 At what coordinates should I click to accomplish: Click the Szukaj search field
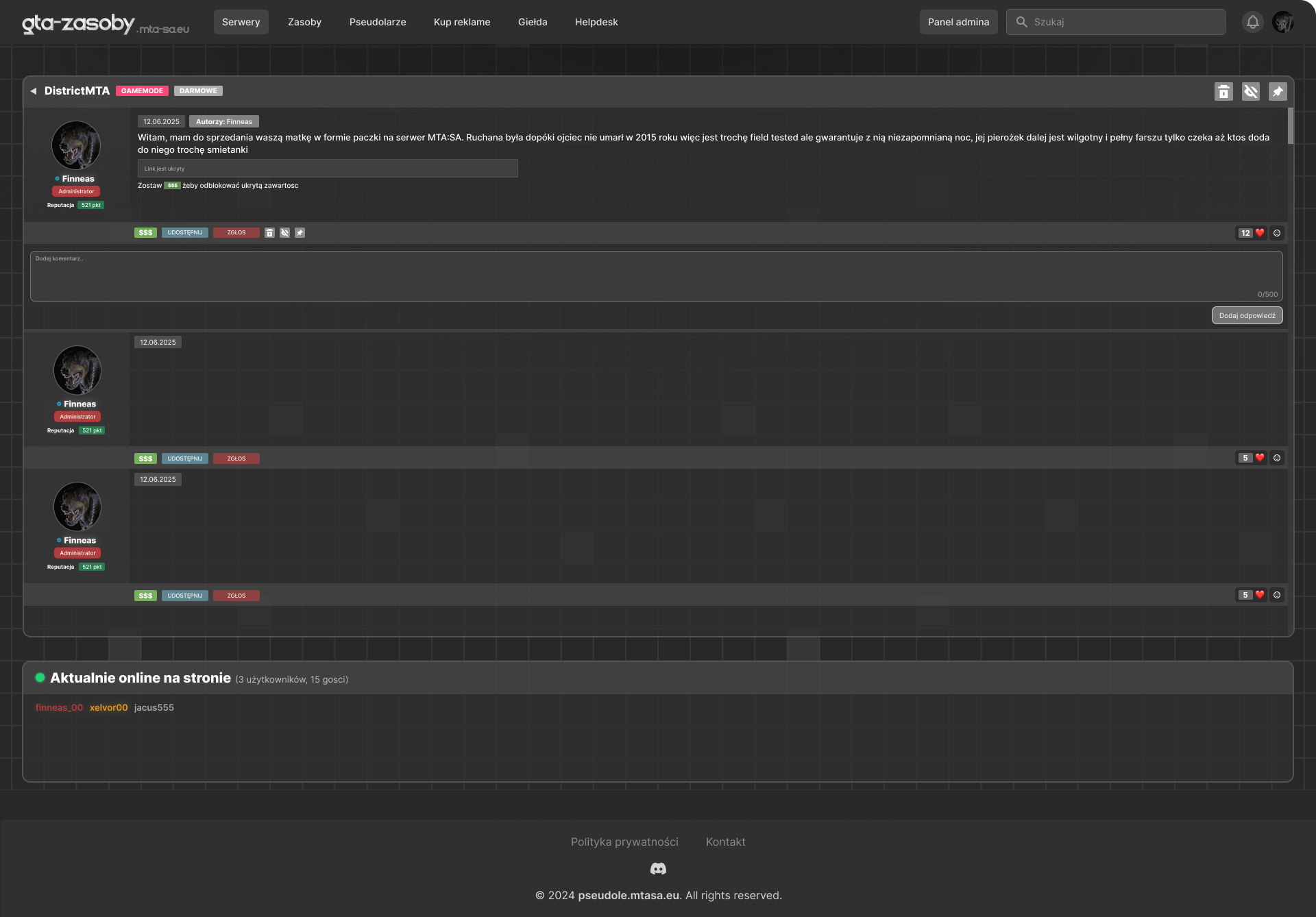coord(1124,22)
